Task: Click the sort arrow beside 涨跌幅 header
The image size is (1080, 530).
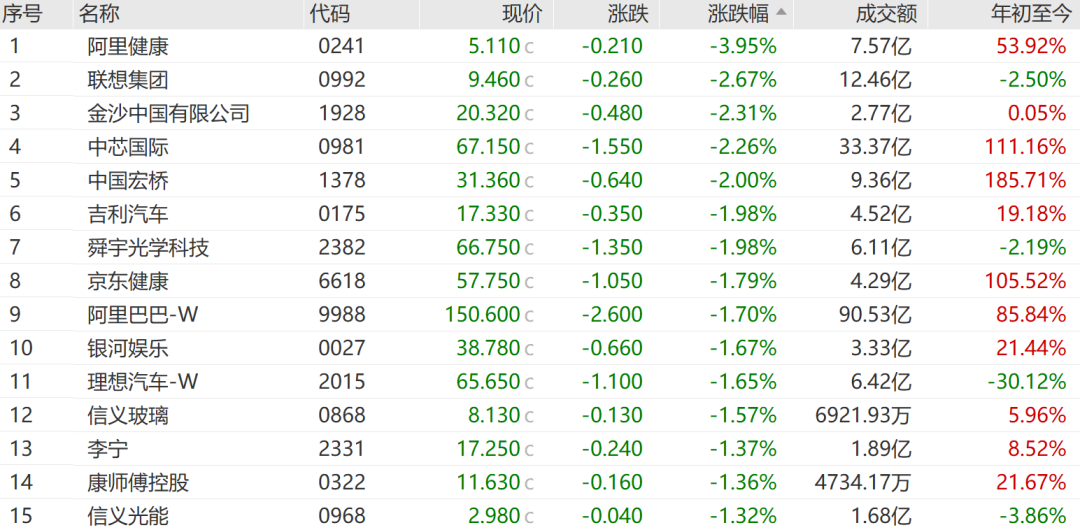Action: (781, 13)
